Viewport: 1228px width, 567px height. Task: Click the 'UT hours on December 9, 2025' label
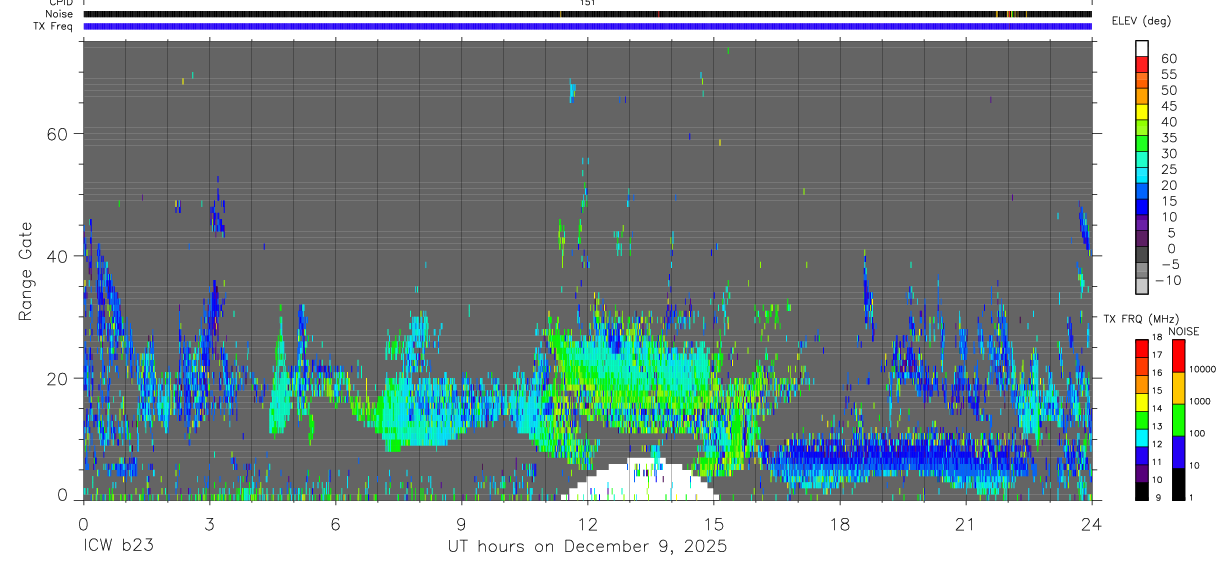[x=587, y=547]
